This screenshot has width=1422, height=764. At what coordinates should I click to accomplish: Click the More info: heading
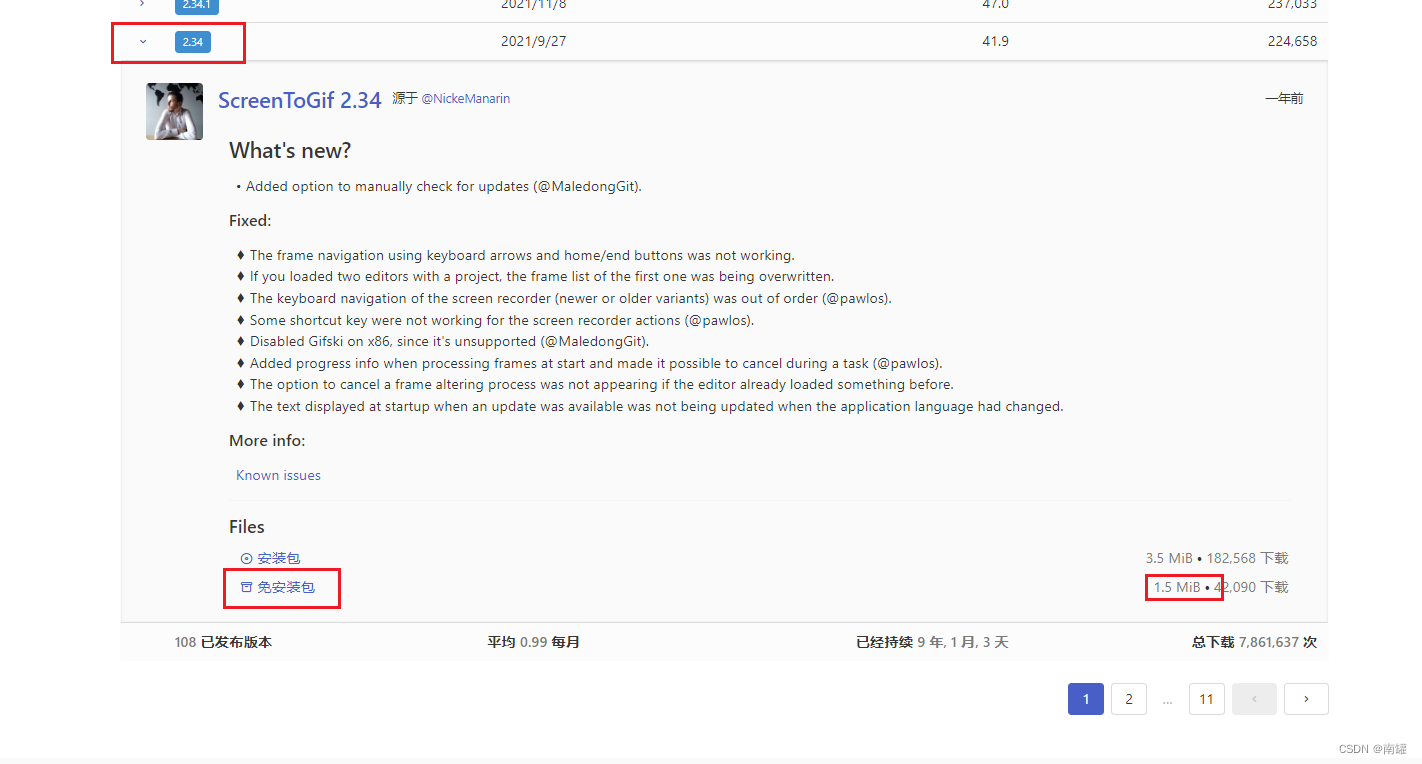[267, 441]
